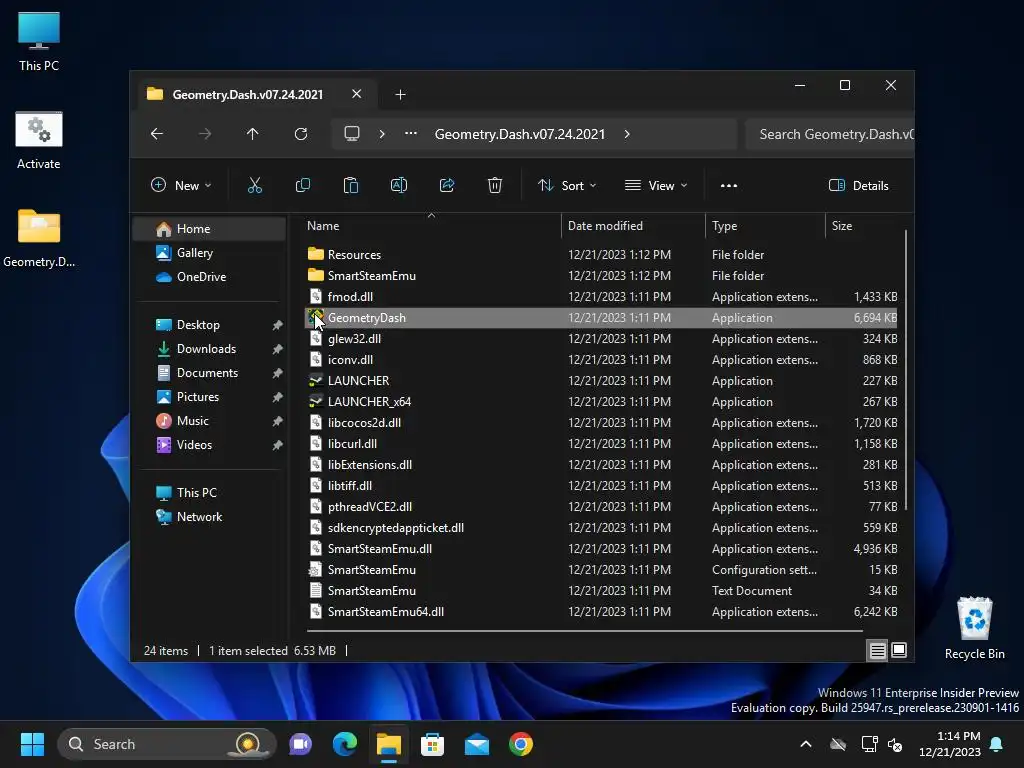Add a new Explorer tab

(400, 95)
